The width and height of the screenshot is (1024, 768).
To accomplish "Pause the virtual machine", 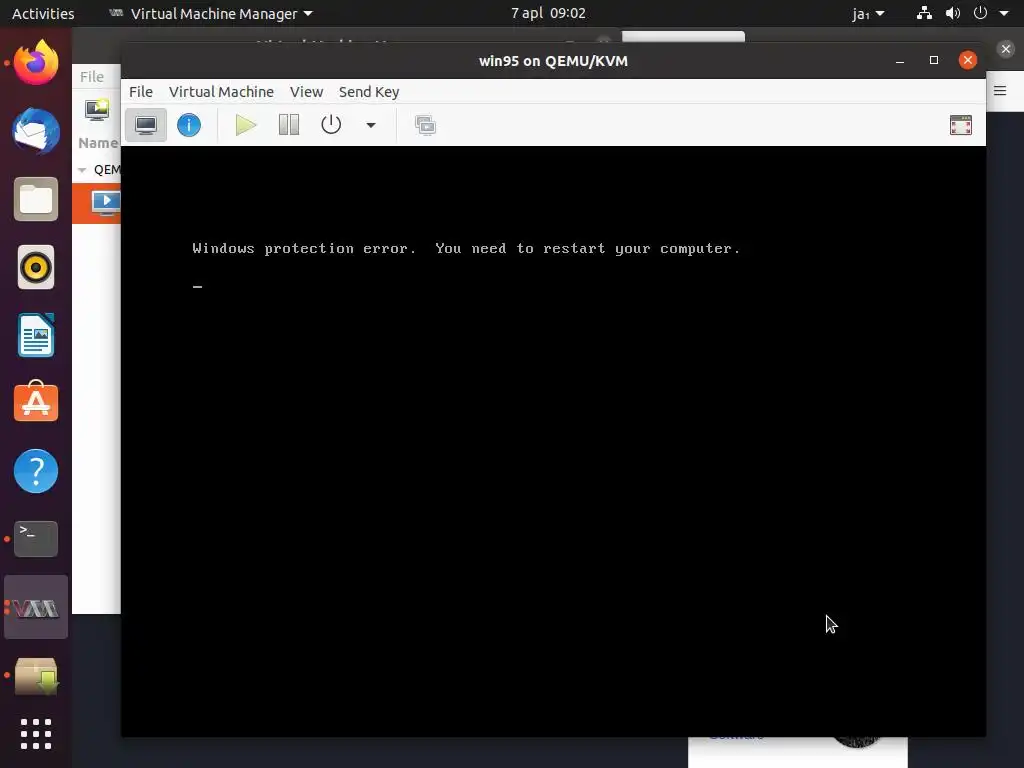I will tap(289, 125).
